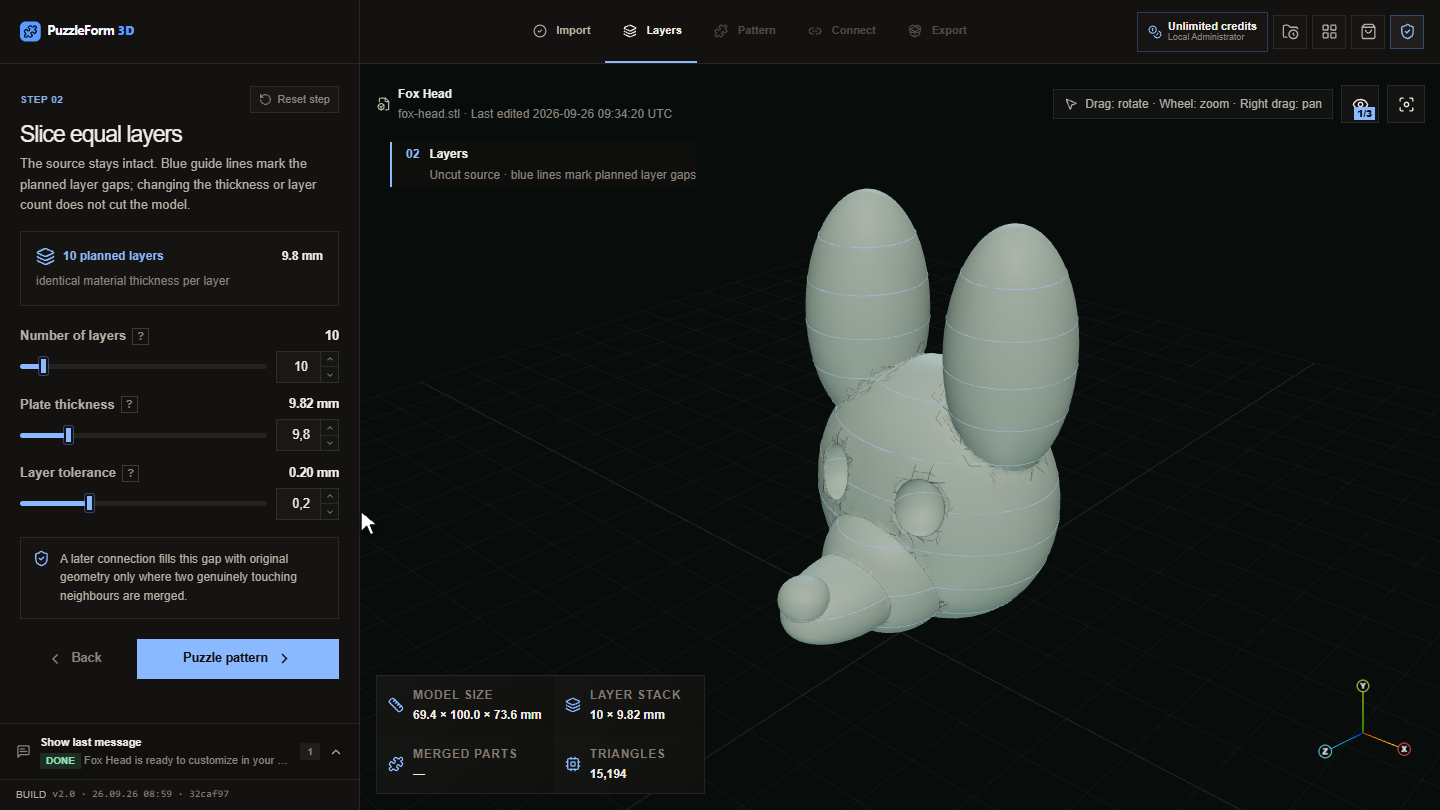Open help for Layer tolerance
This screenshot has height=810, width=1440.
[x=131, y=473]
